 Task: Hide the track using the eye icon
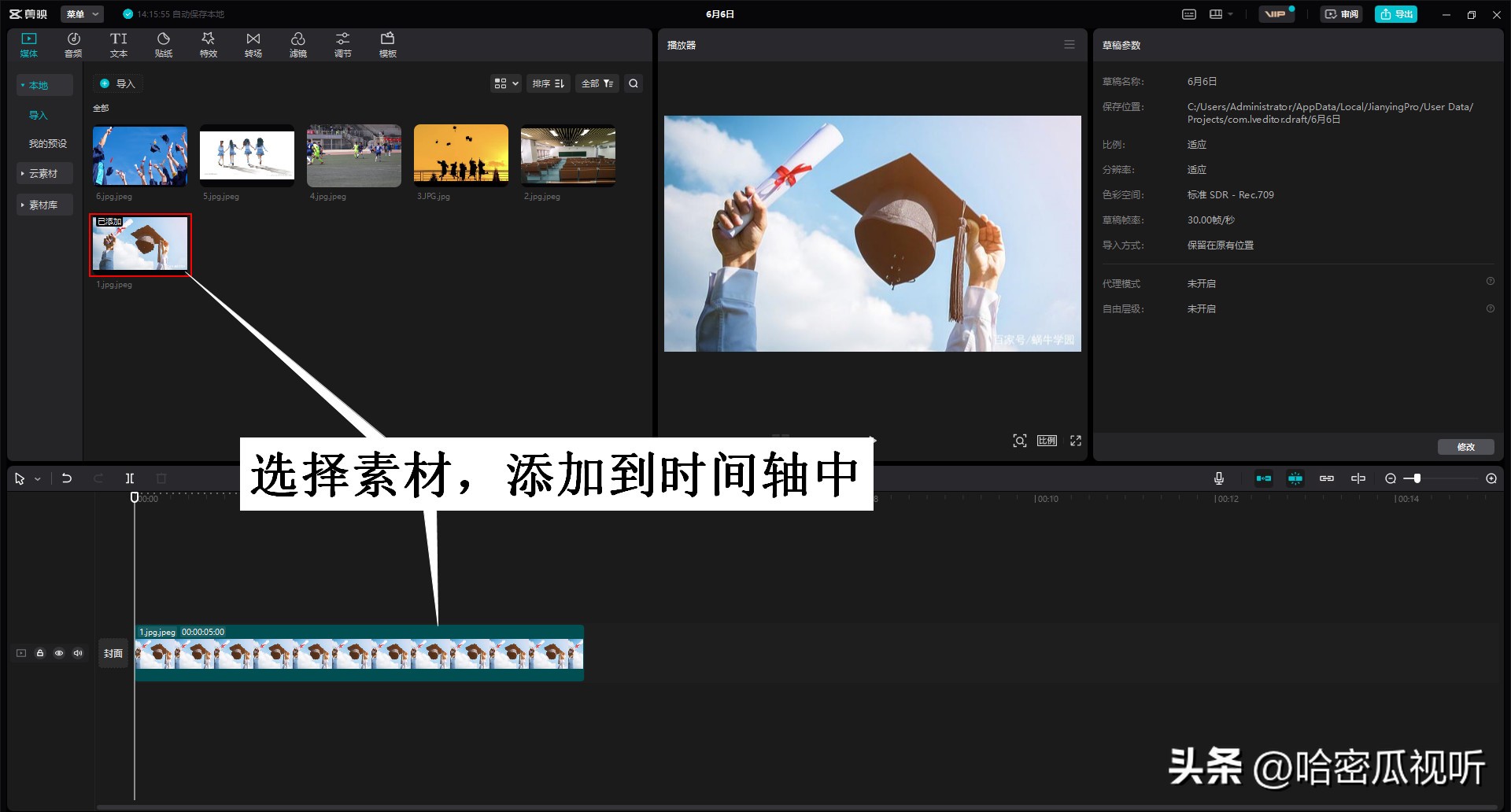click(x=59, y=652)
